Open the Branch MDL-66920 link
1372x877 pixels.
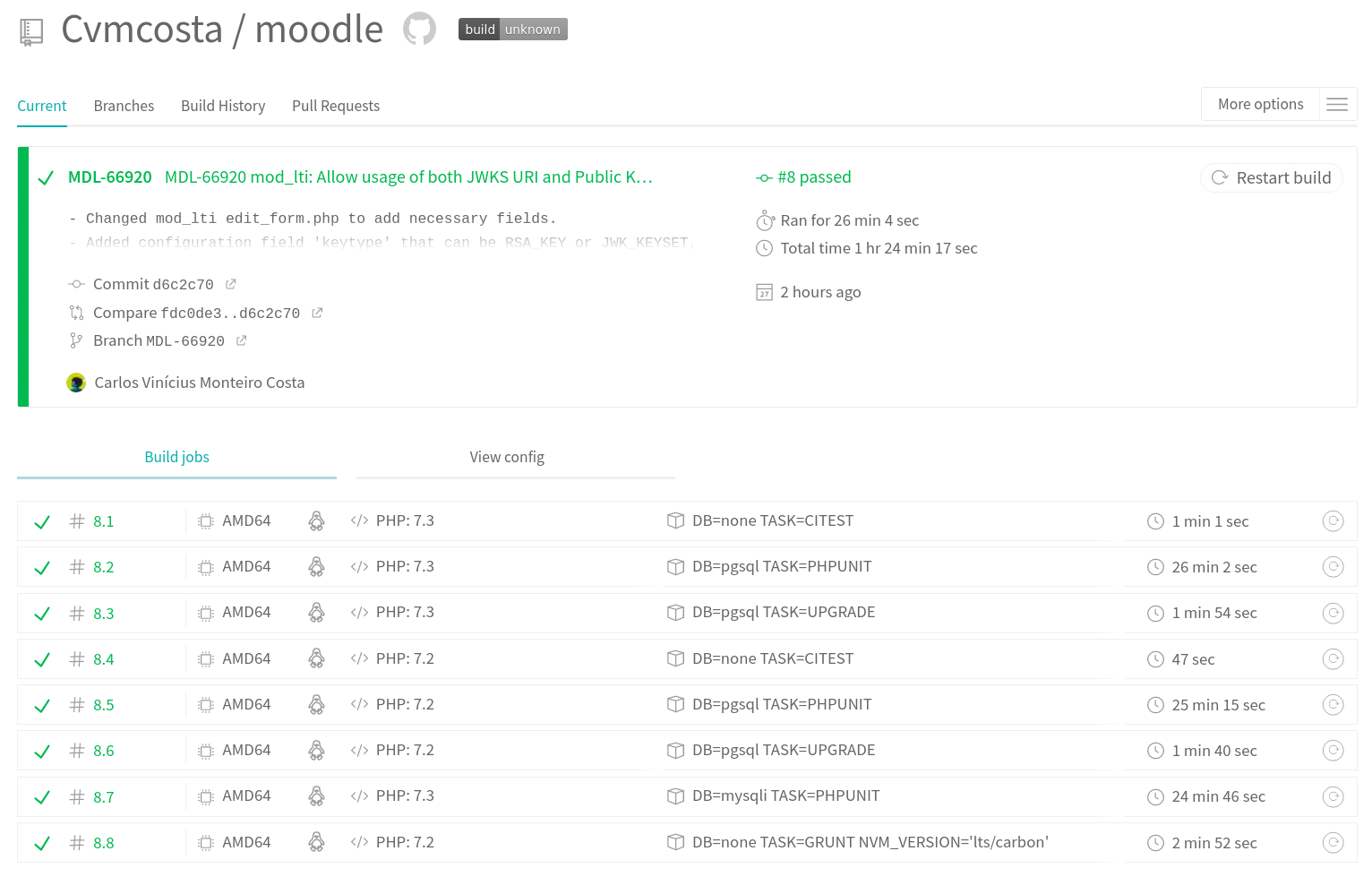pyautogui.click(x=159, y=340)
